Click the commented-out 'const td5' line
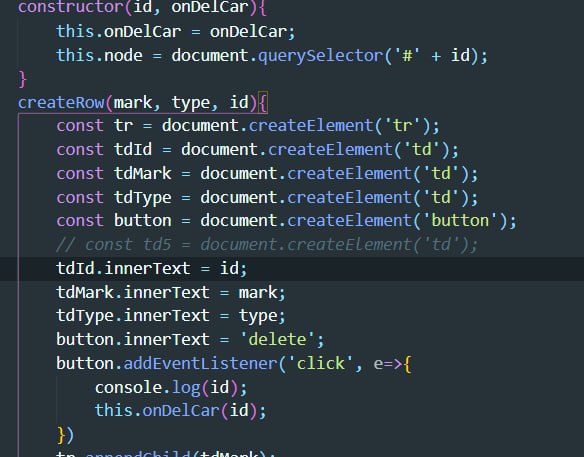 (x=267, y=245)
